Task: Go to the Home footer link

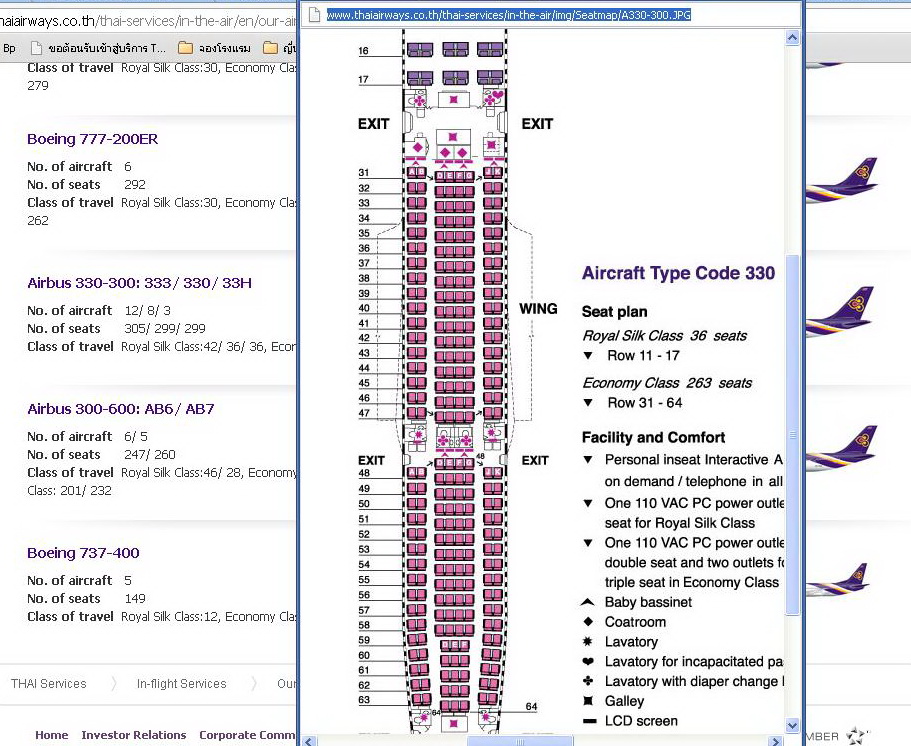Action: click(52, 735)
